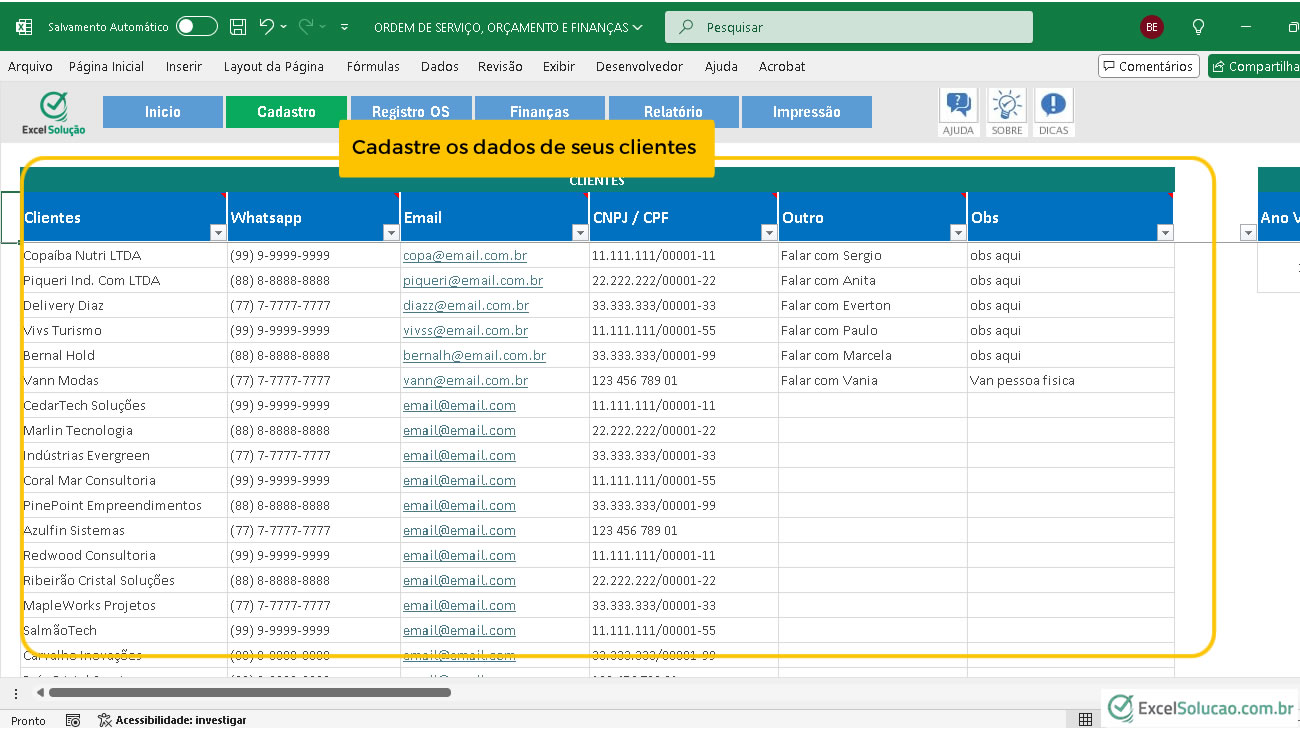1300x731 pixels.
Task: Go to the Fórmulas tab
Action: click(373, 66)
